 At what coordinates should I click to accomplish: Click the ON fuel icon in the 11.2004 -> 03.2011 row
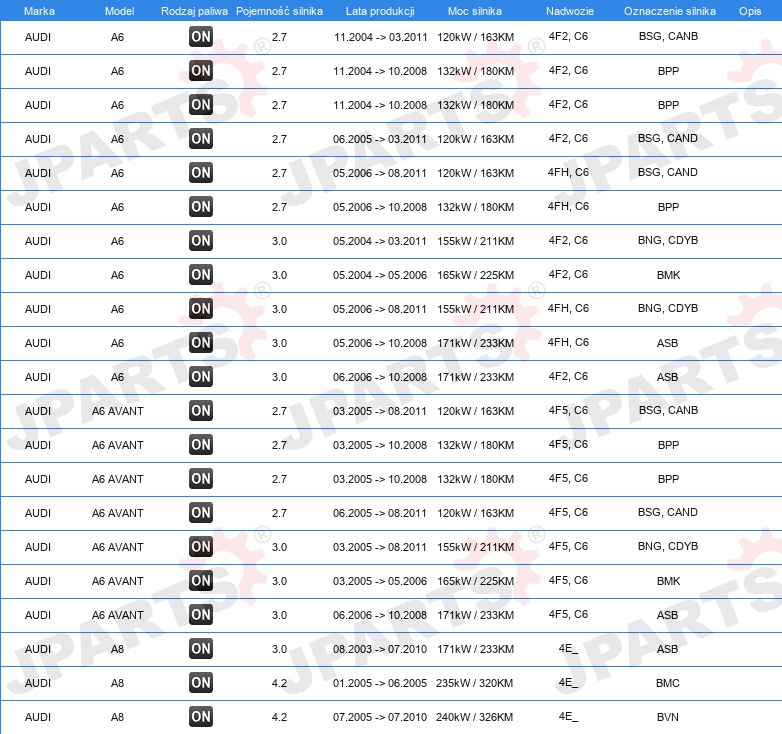click(201, 37)
